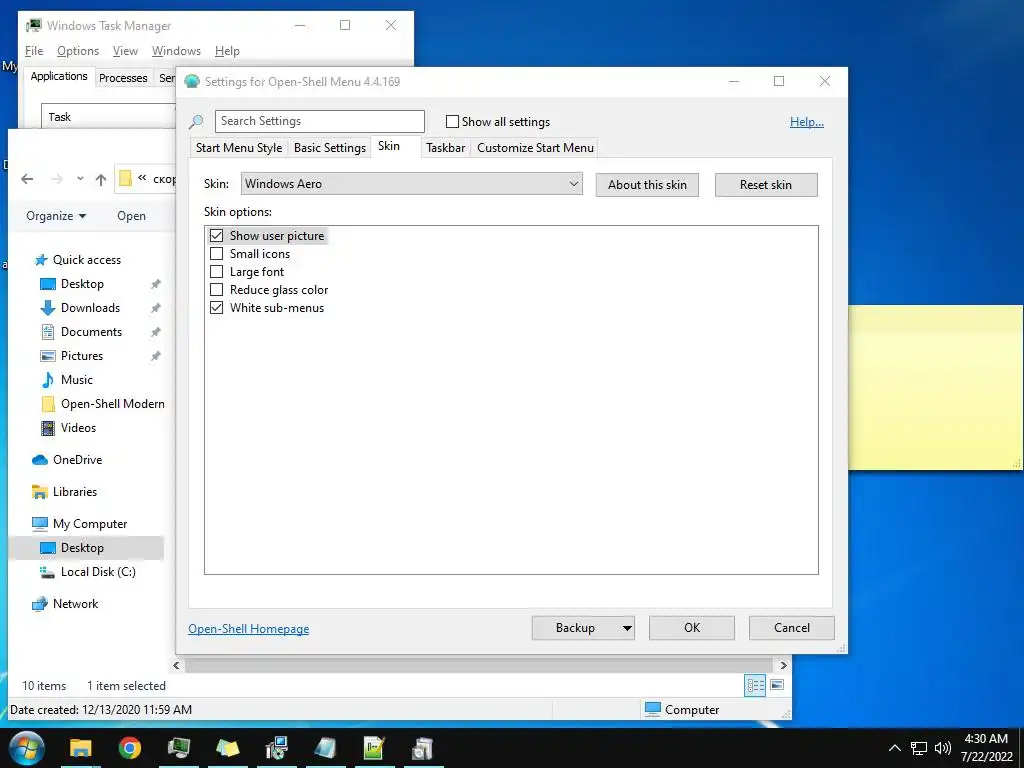1024x768 pixels.
Task: Open the Help... link
Action: click(807, 122)
